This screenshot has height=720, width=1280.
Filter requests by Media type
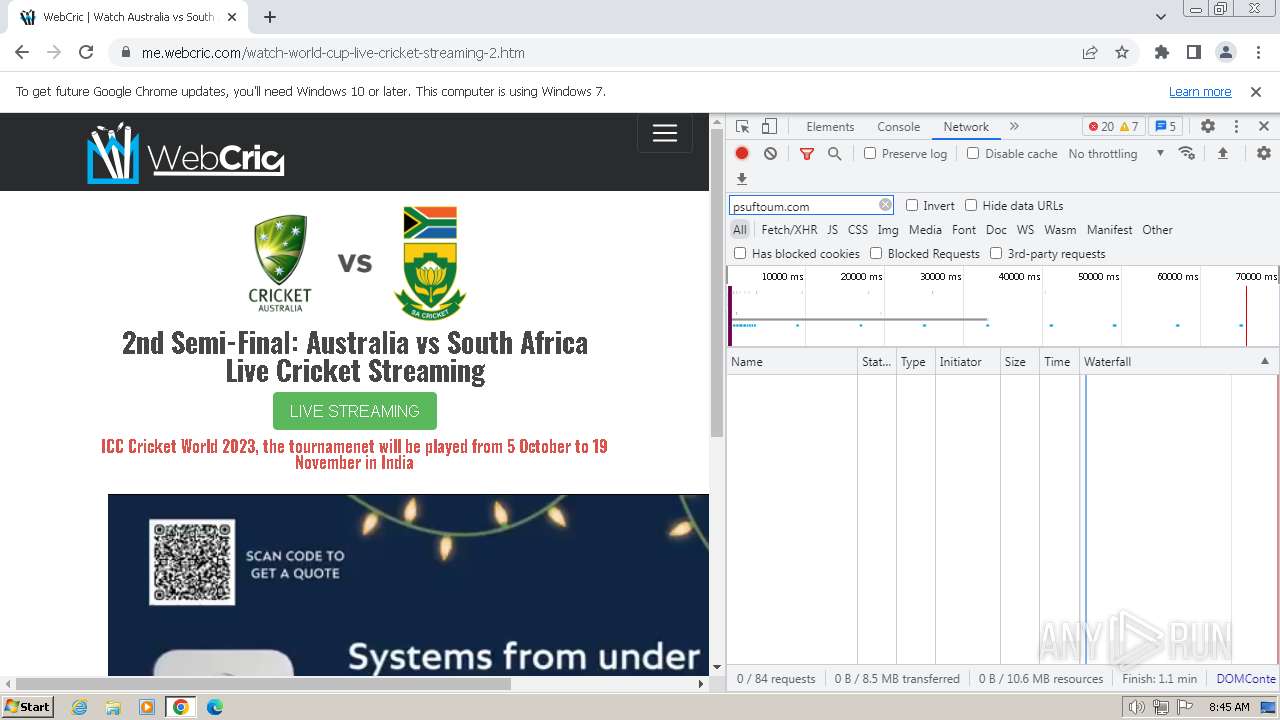pos(925,230)
